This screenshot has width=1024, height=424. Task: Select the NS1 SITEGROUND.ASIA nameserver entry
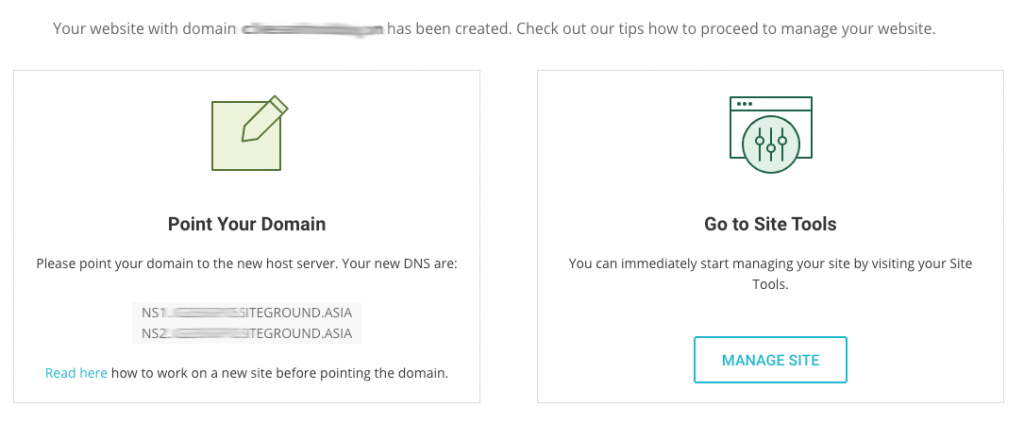click(x=247, y=313)
